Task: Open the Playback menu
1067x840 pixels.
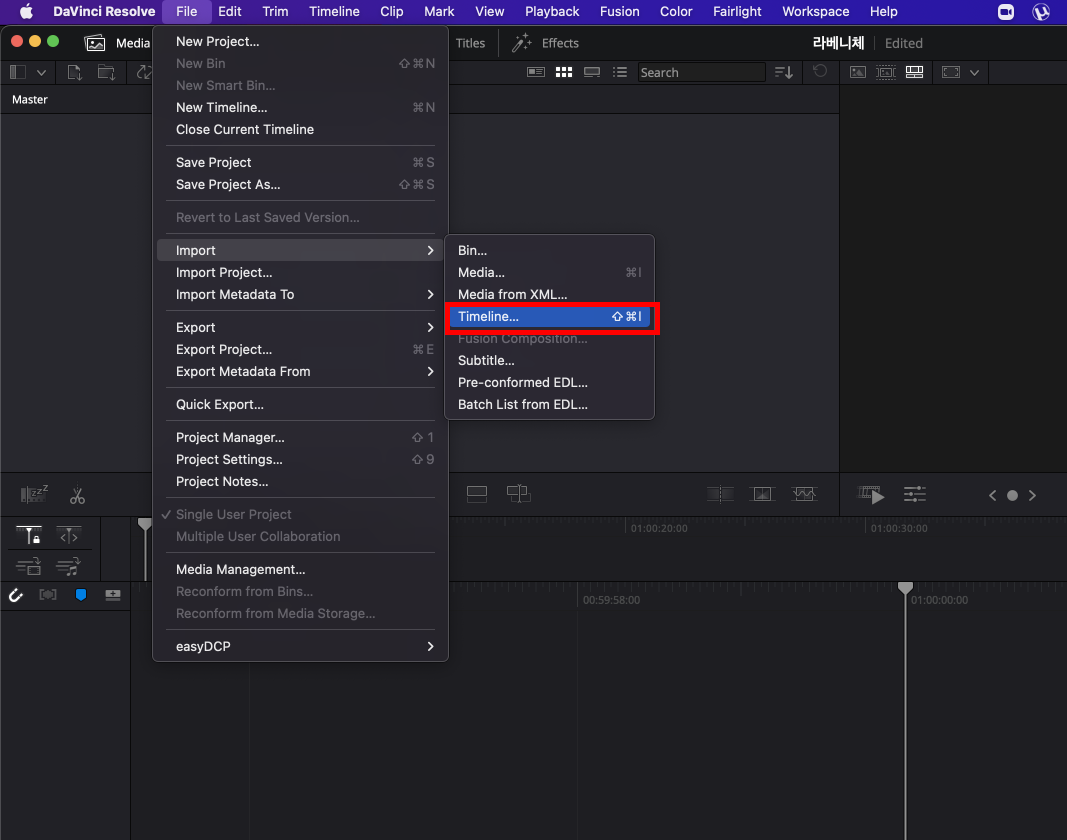Action: point(552,12)
